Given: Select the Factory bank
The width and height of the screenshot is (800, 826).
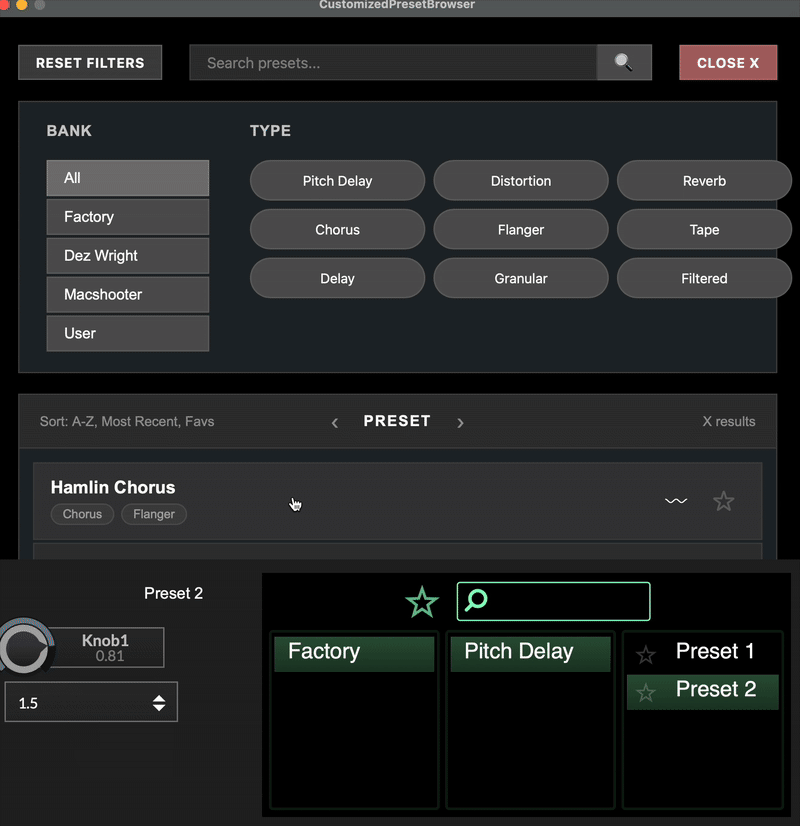Looking at the screenshot, I should 127,217.
